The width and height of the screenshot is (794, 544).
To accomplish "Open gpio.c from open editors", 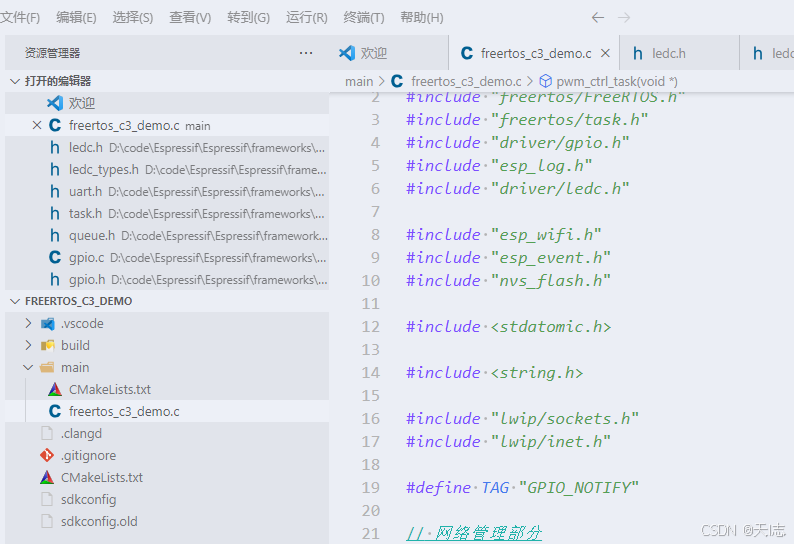I will [167, 258].
